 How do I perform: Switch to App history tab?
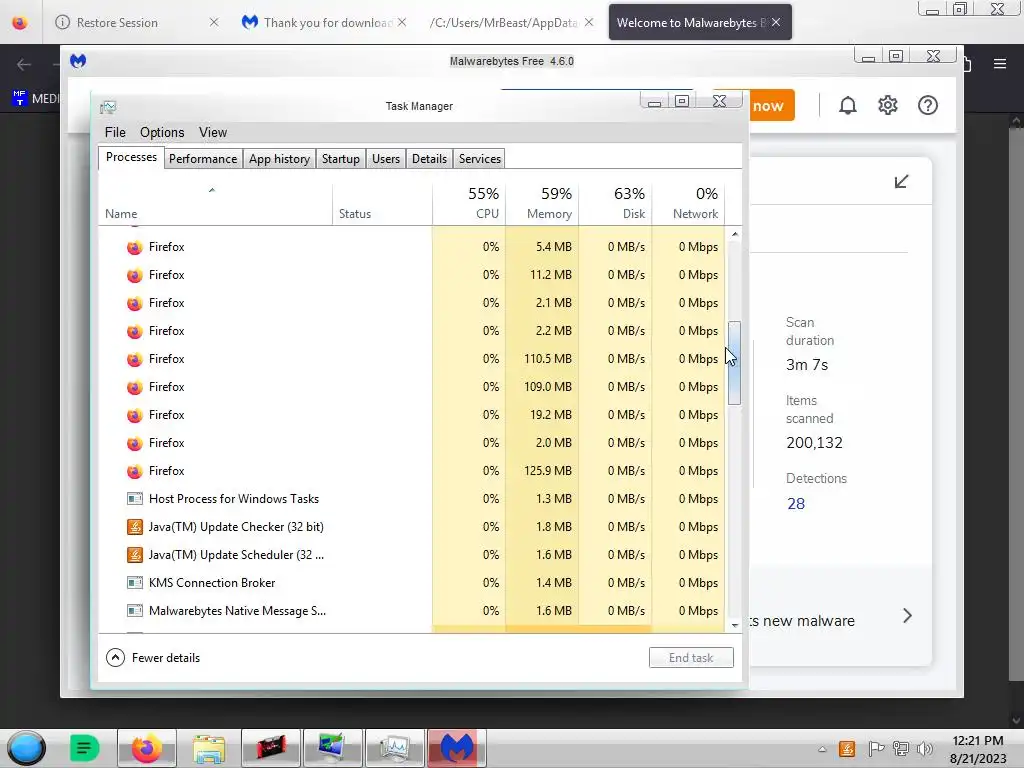[280, 159]
